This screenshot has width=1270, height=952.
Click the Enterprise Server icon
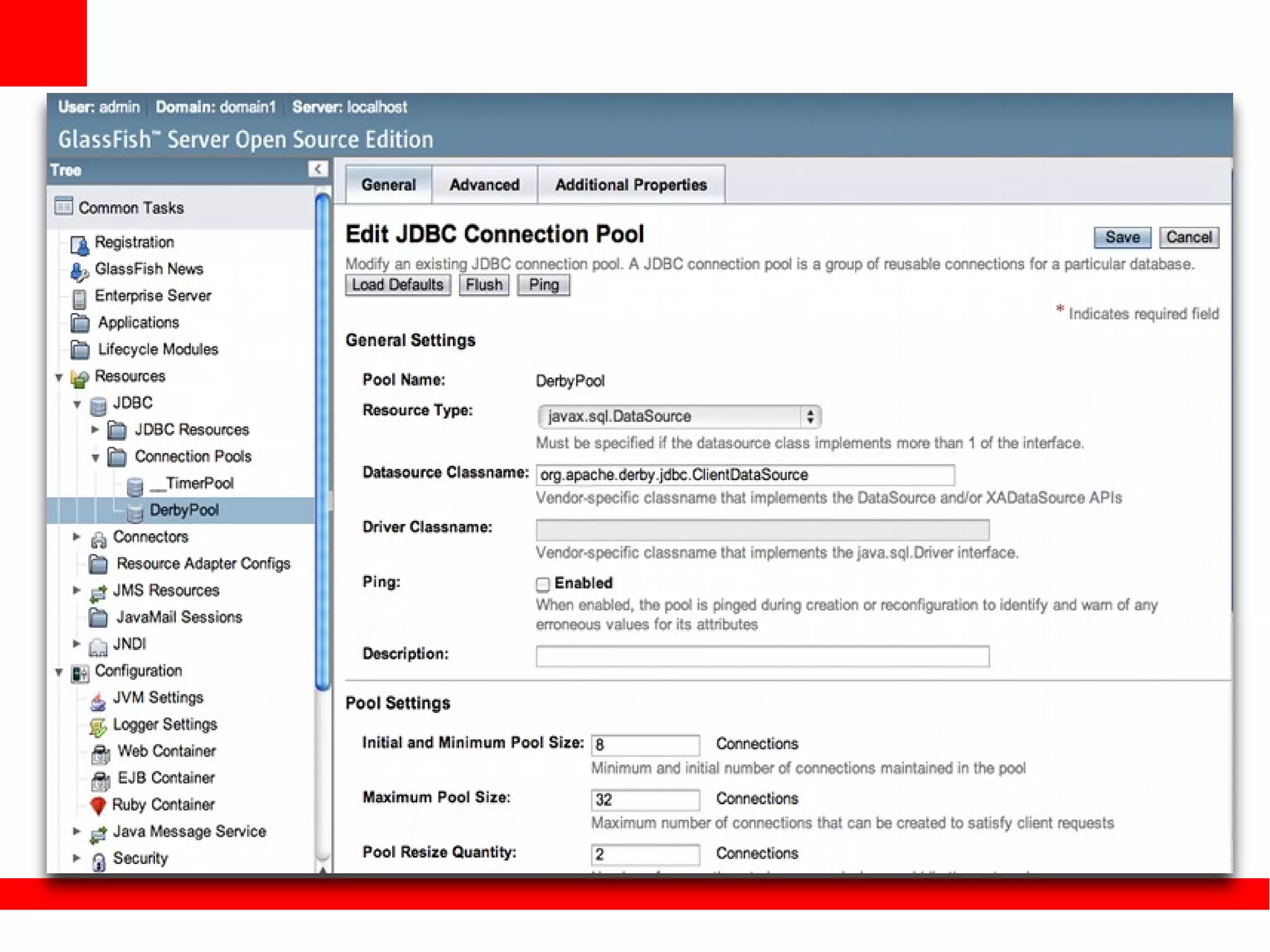pyautogui.click(x=79, y=298)
